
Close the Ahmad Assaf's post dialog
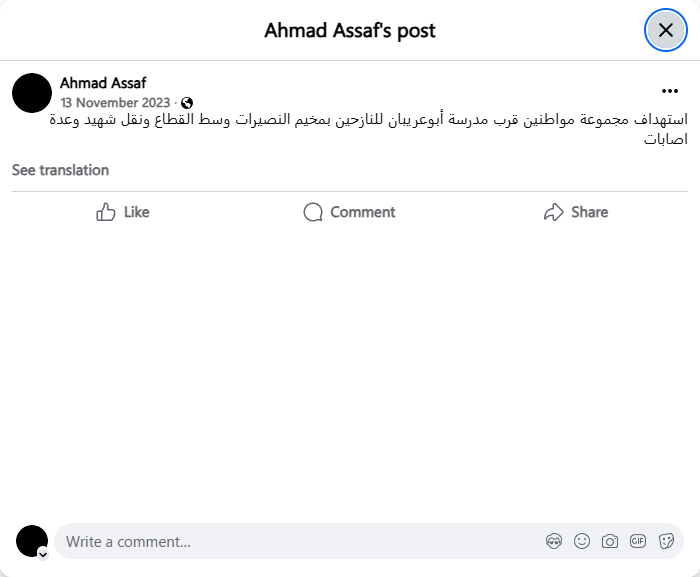[665, 30]
